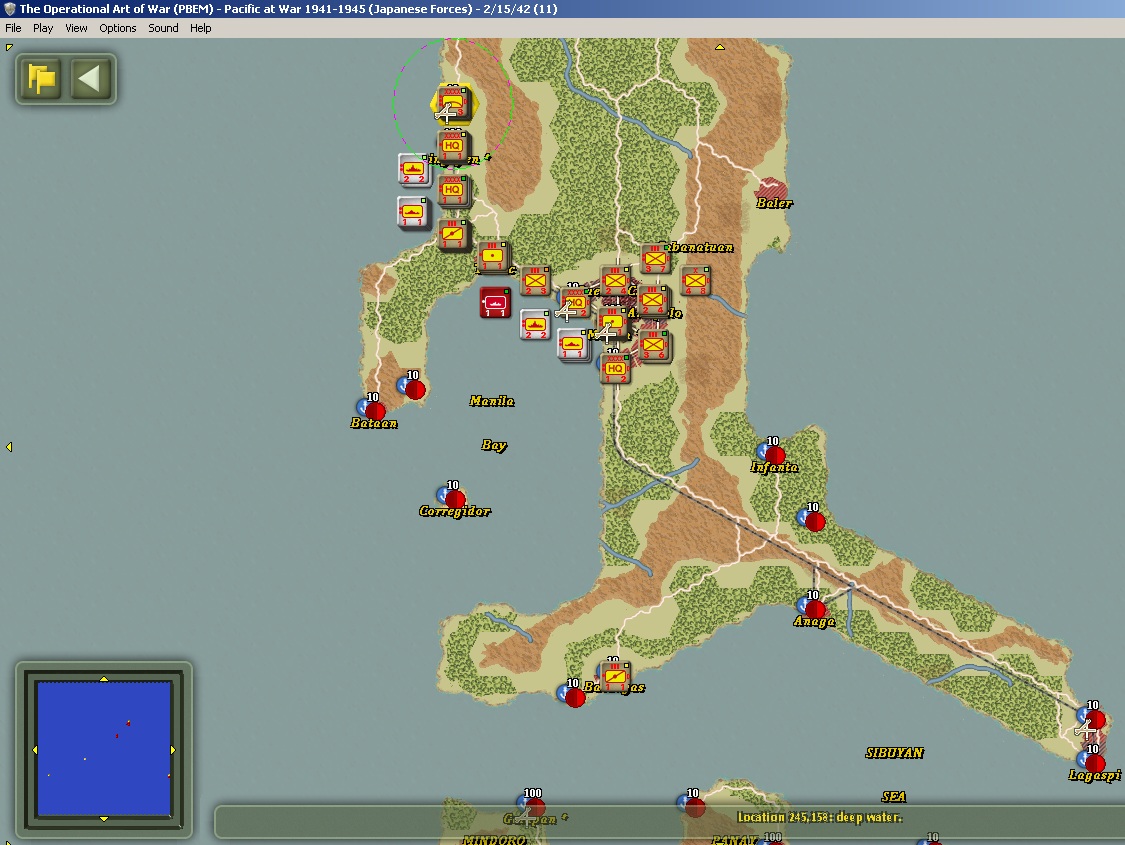Open the File menu

pyautogui.click(x=13, y=28)
